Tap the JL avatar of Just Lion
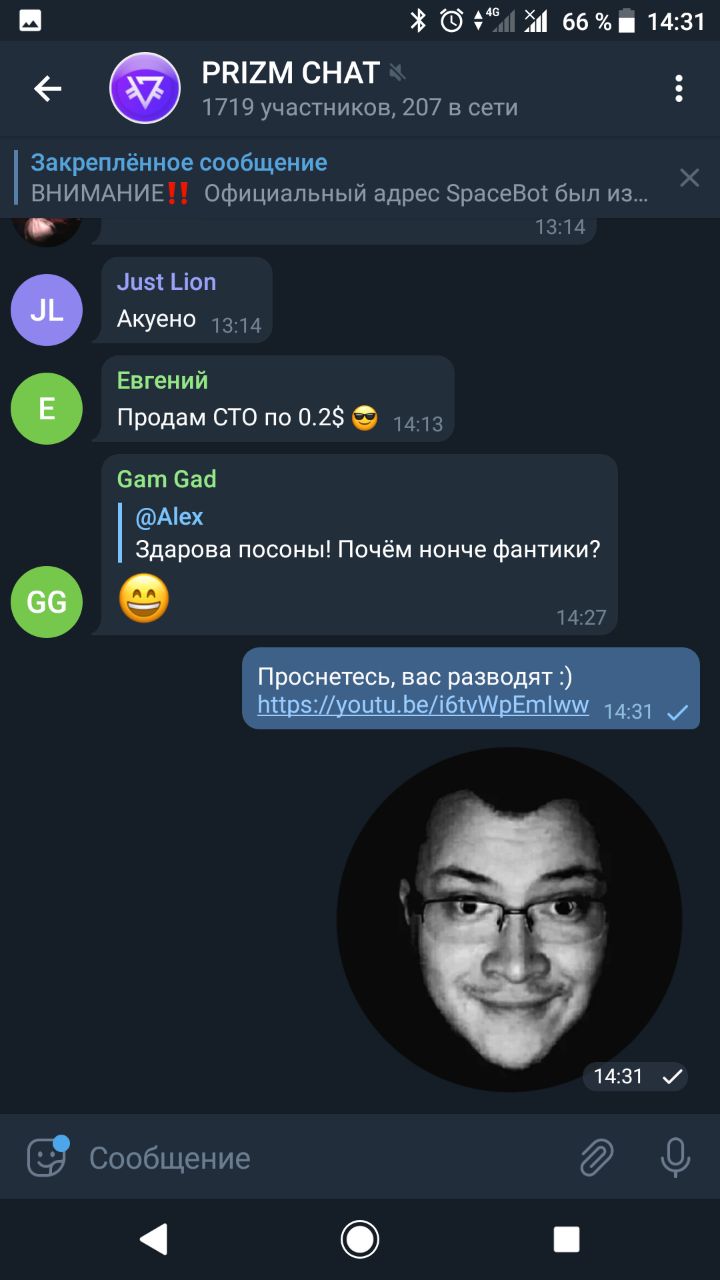The height and width of the screenshot is (1280, 720). (x=46, y=310)
